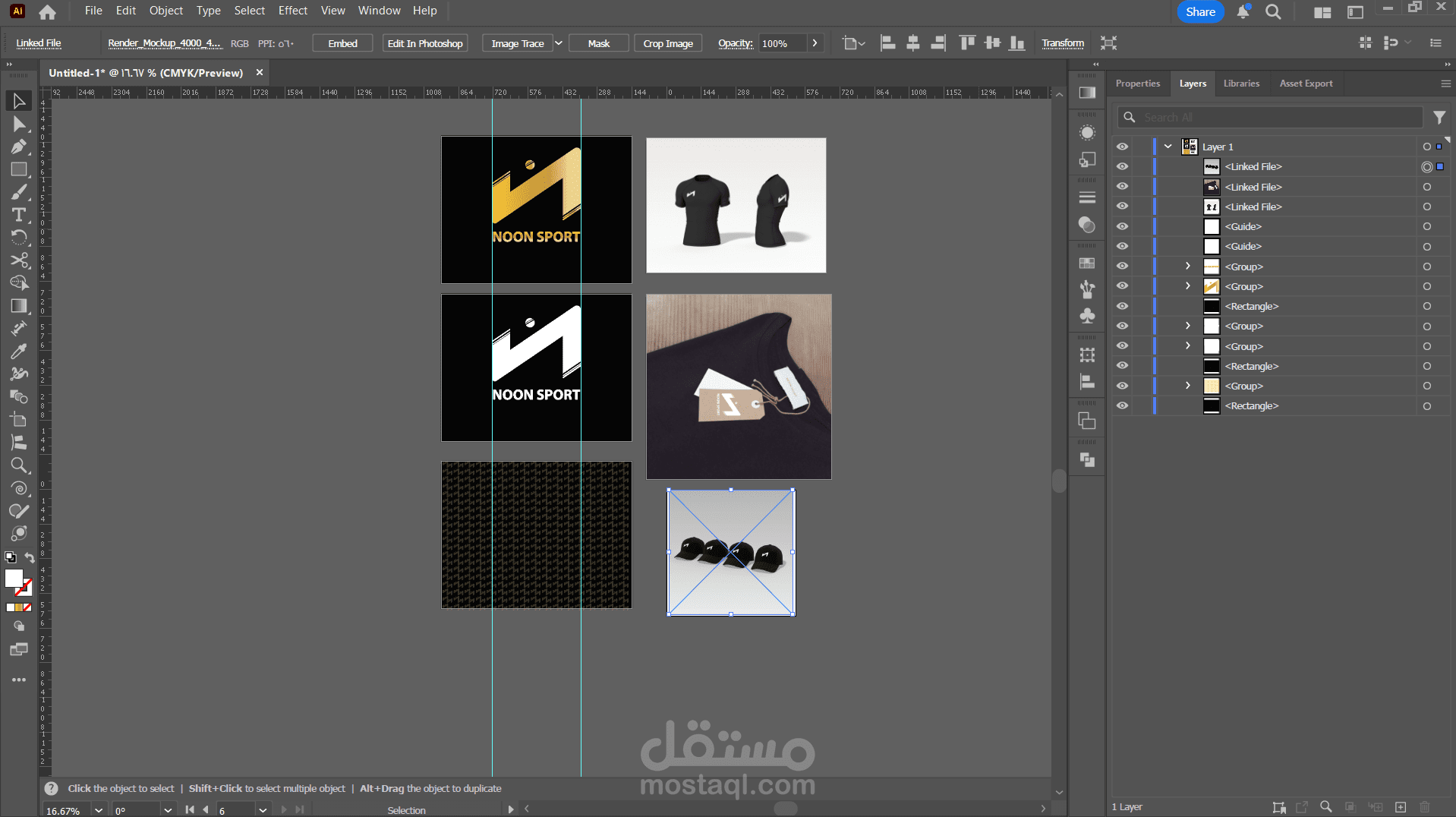Click Create New Layer icon
Viewport: 1456px width, 817px height.
pyautogui.click(x=1401, y=806)
